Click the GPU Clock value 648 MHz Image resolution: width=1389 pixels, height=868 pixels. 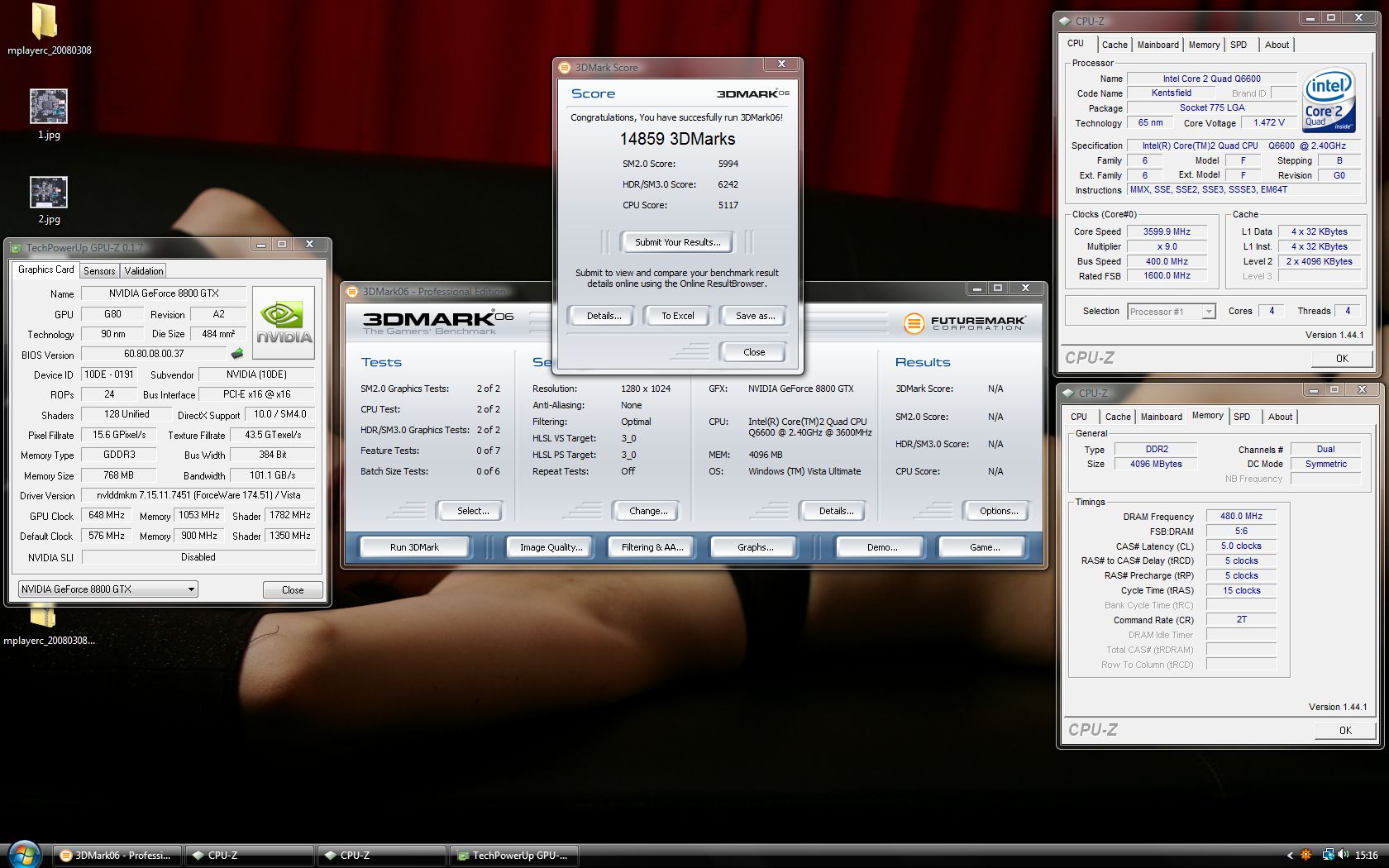107,515
